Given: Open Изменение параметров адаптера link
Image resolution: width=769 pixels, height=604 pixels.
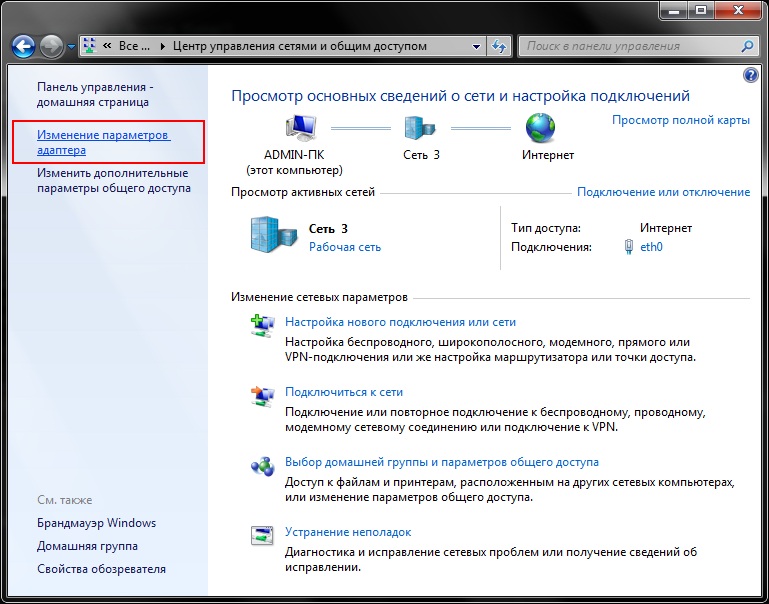Looking at the screenshot, I should pyautogui.click(x=103, y=142).
